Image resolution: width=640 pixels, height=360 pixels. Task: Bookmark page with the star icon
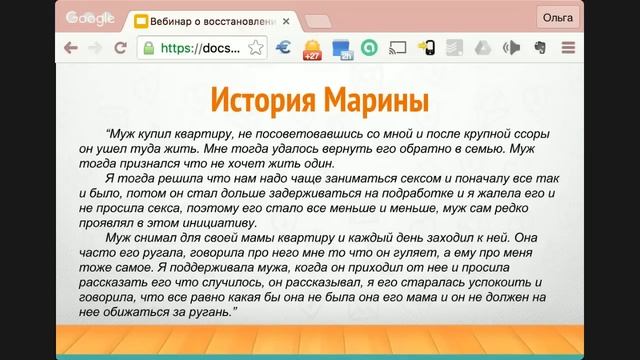click(256, 48)
